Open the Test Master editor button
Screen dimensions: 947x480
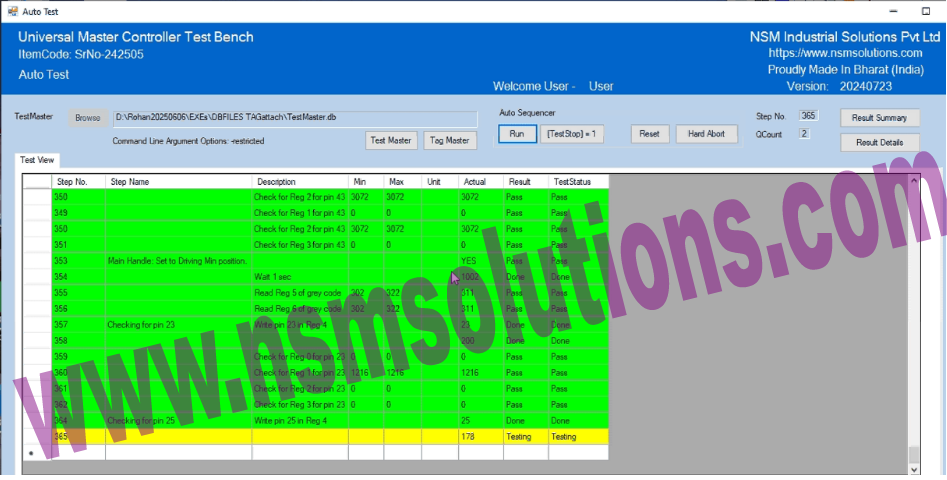pos(391,141)
